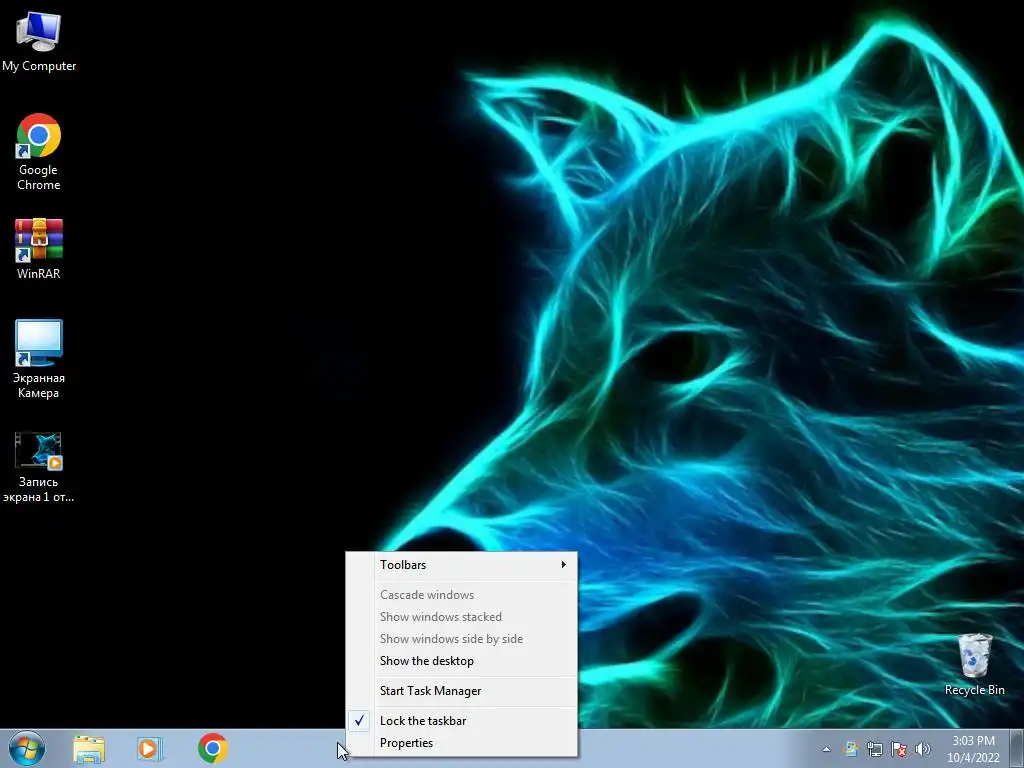Toggle Lock the taskbar option
The image size is (1024, 768).
[462, 721]
